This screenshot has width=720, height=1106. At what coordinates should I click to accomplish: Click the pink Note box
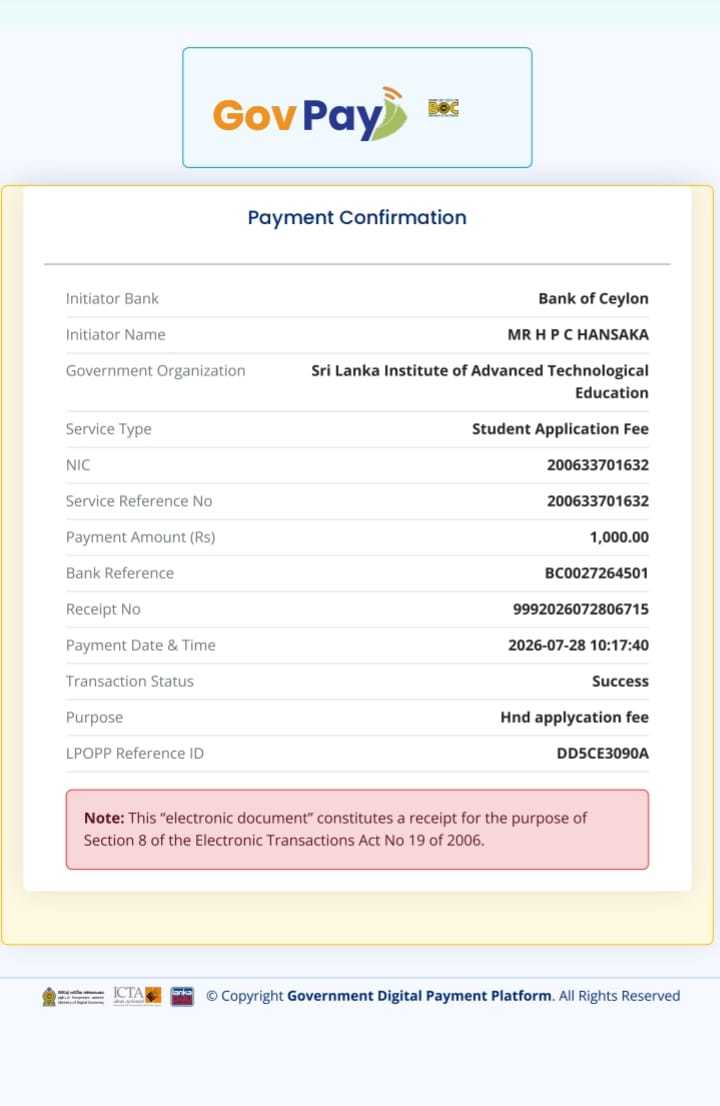[357, 830]
